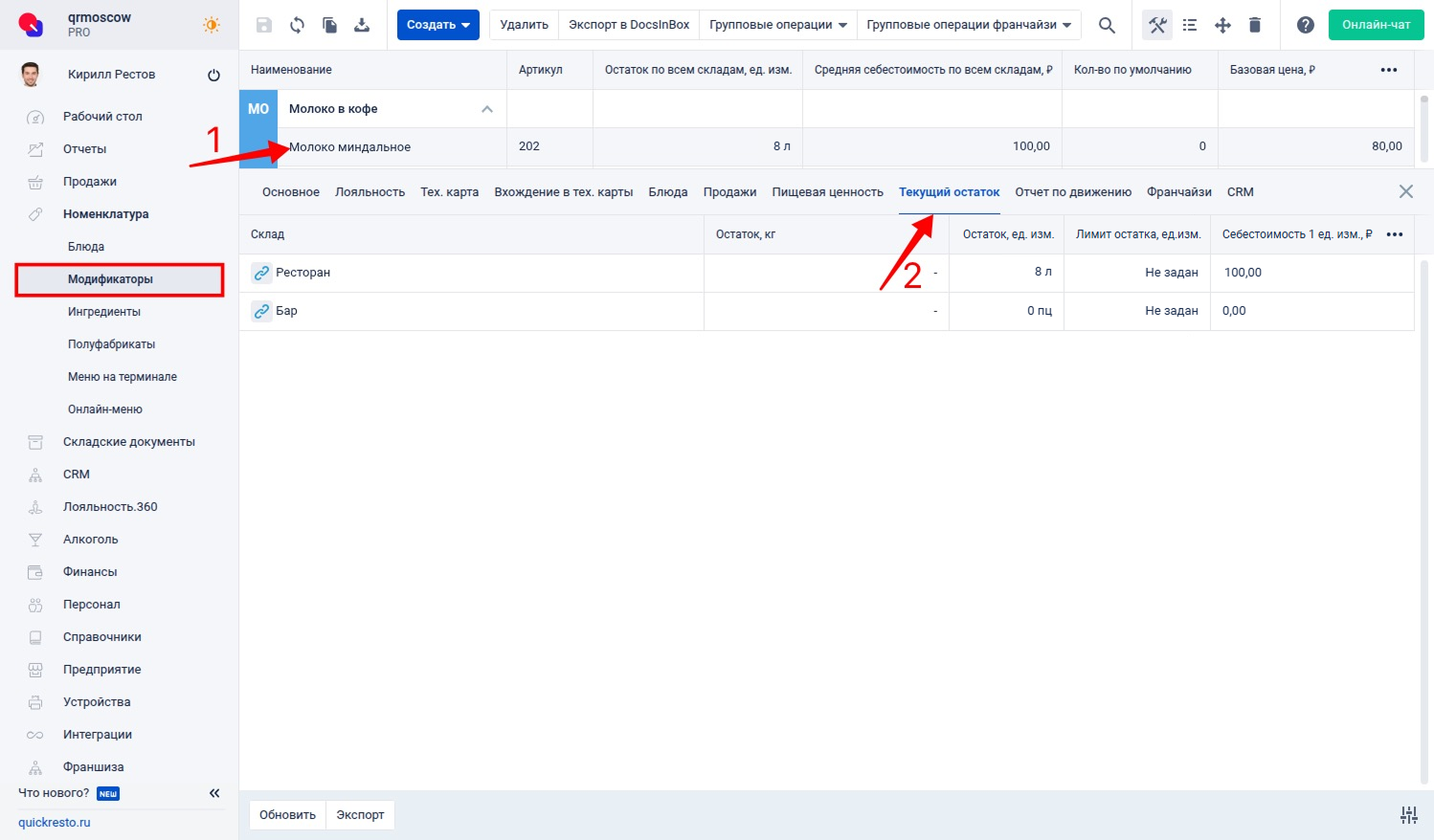The image size is (1434, 840).
Task: Open search with the magnifier icon
Action: coord(1107,25)
